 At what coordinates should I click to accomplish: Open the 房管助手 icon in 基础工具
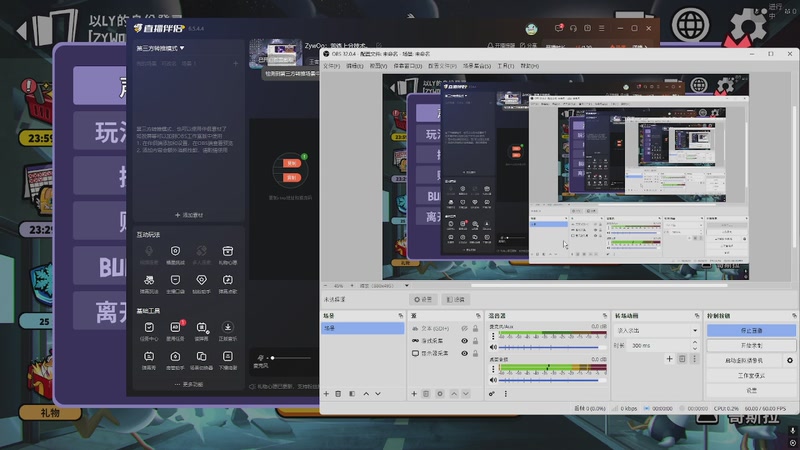[x=176, y=356]
